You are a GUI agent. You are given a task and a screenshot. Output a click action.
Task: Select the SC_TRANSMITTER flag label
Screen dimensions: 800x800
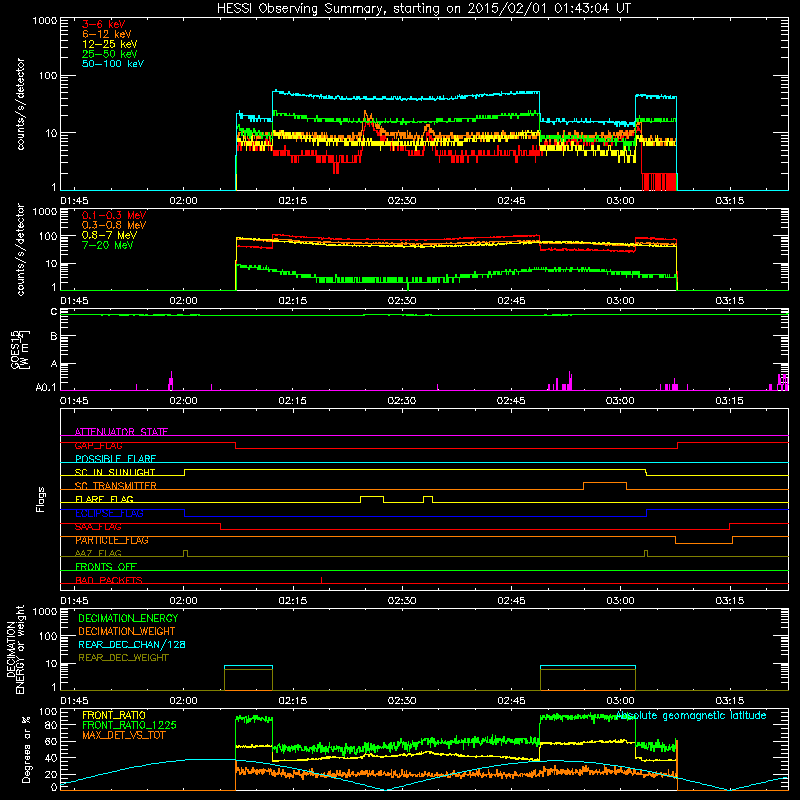tap(115, 486)
